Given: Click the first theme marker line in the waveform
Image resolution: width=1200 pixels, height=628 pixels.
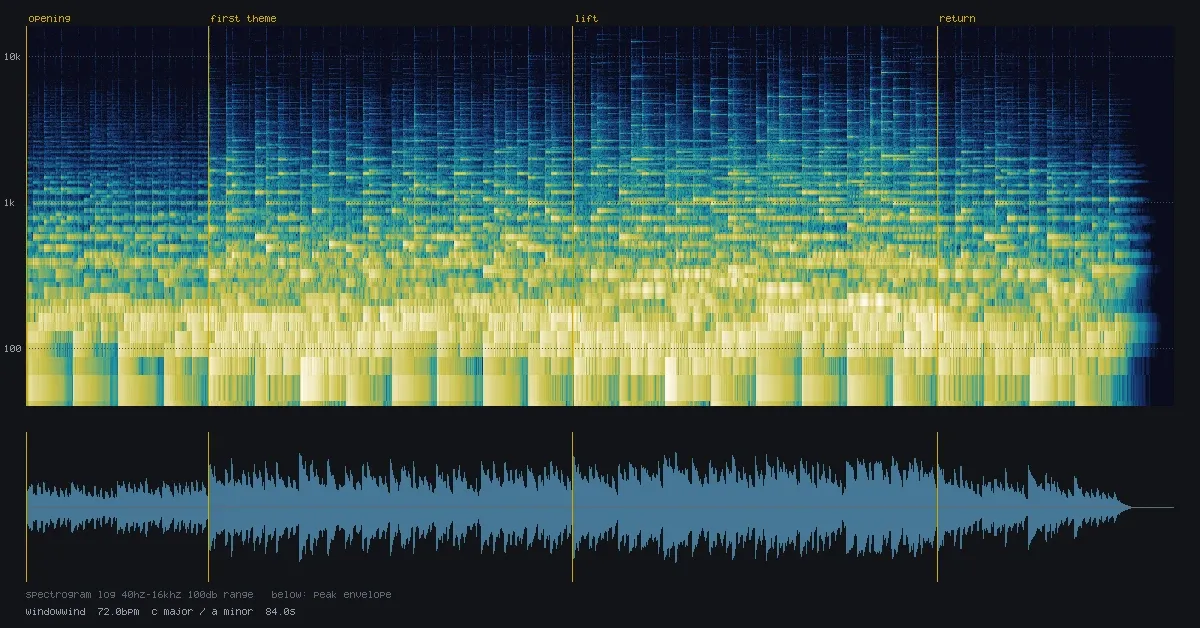Looking at the screenshot, I should (x=208, y=507).
